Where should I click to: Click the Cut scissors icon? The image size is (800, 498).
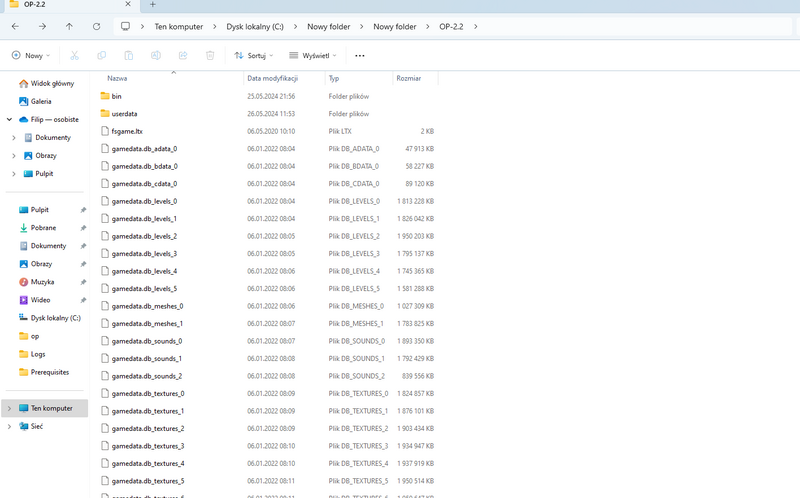coord(75,56)
